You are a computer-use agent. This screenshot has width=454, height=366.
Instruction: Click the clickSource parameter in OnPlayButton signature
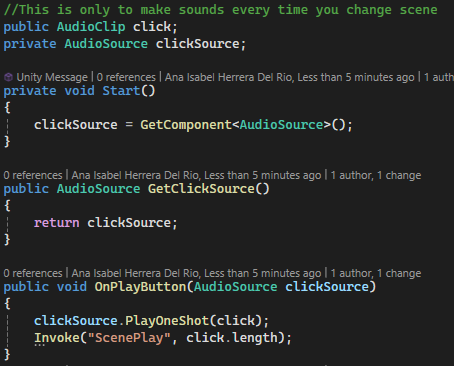tap(327, 287)
